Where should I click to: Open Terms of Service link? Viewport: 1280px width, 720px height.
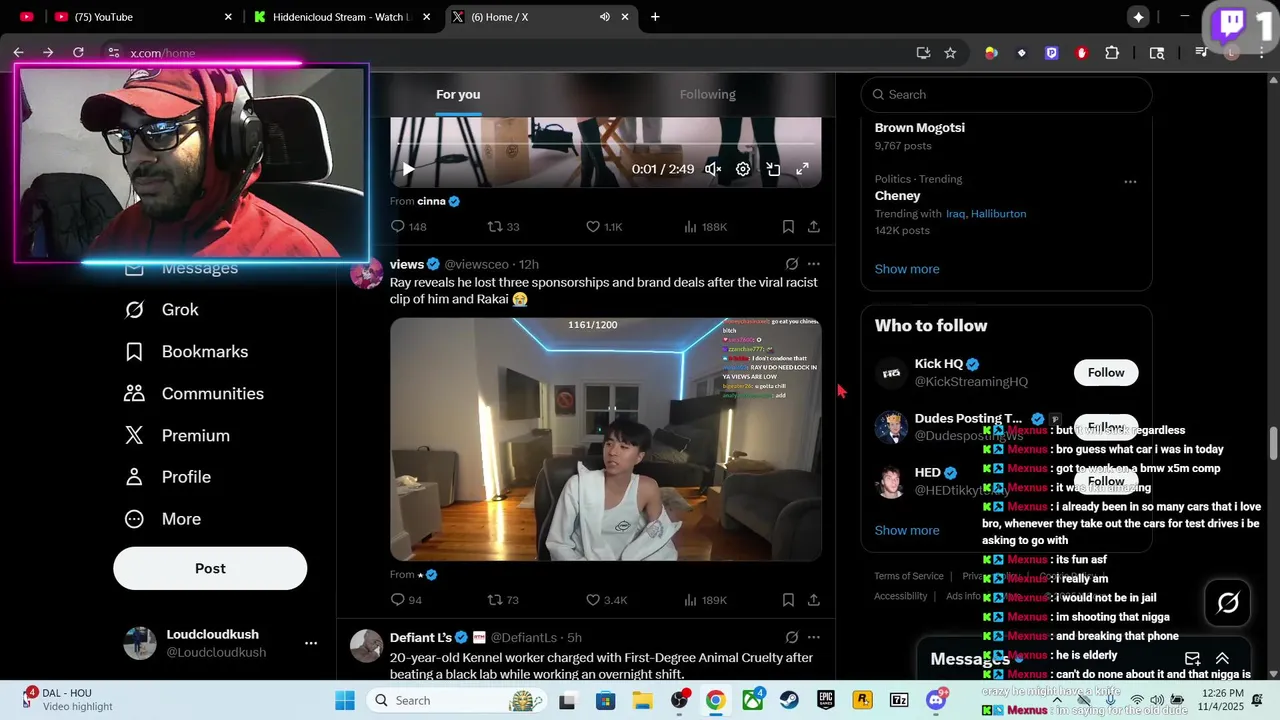click(x=909, y=576)
